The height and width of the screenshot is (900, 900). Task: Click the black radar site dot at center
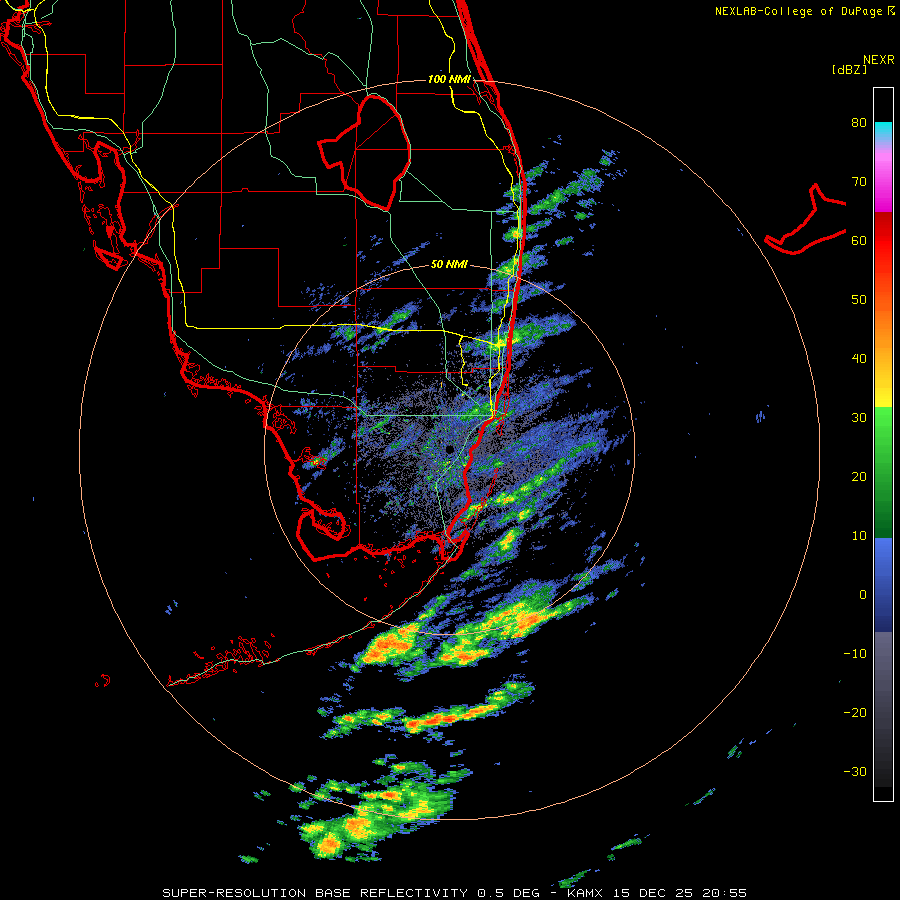449,449
